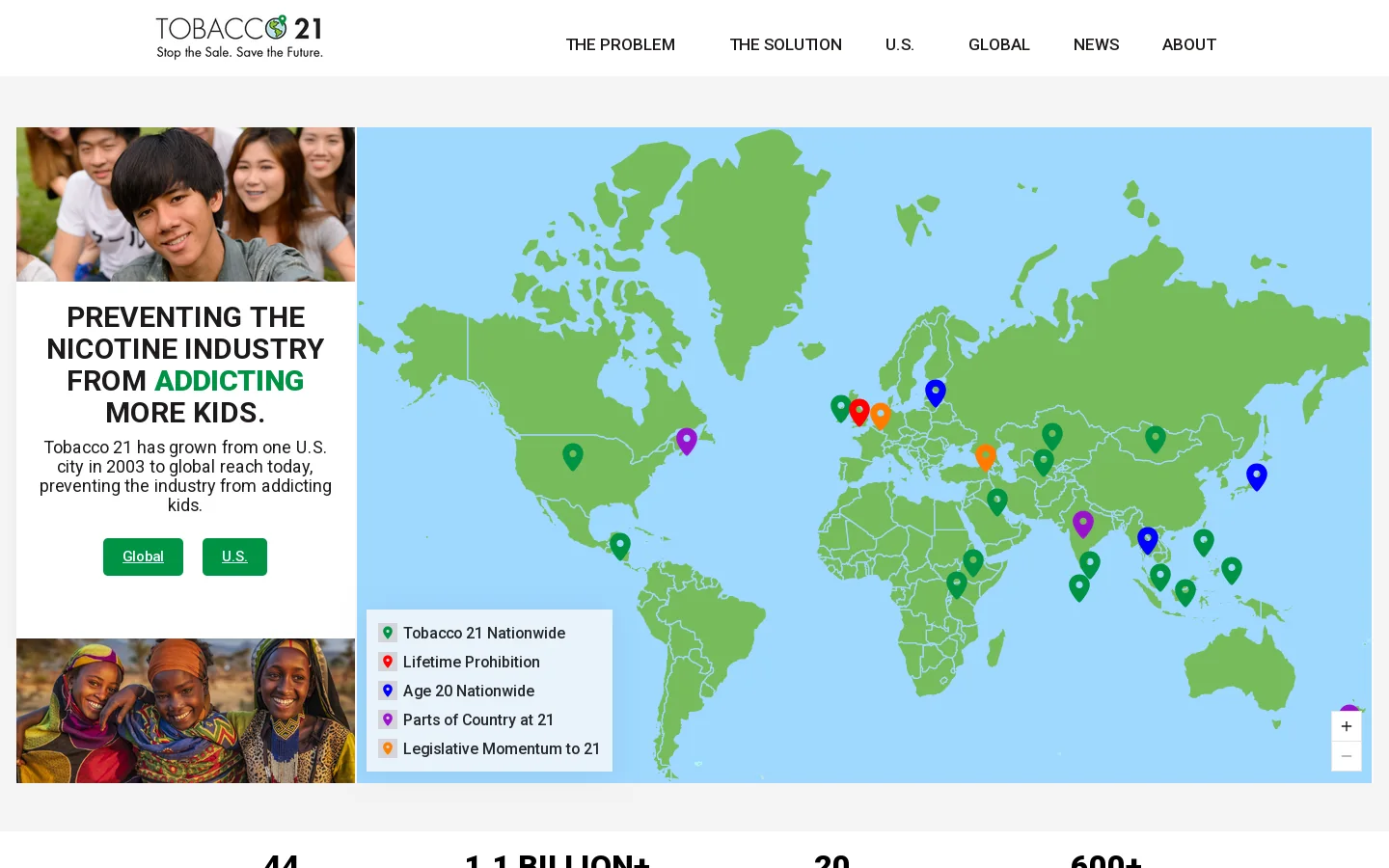Click the green pin over Ethiopia
The height and width of the screenshot is (868, 1389).
pos(973,562)
